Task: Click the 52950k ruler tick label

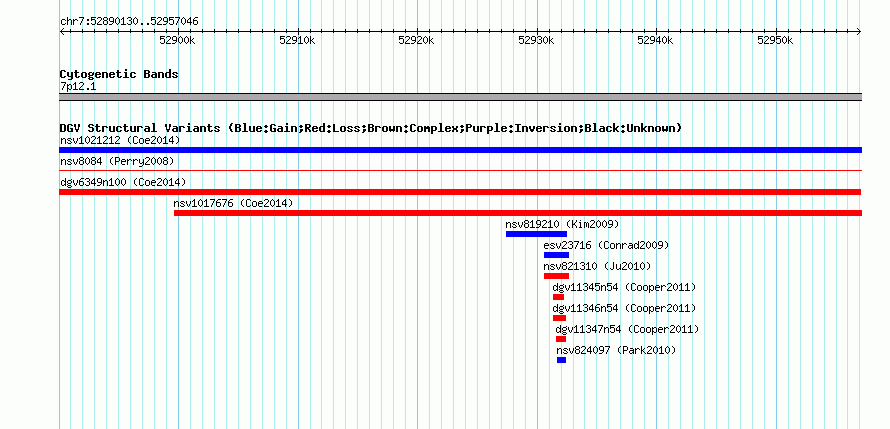Action: coord(775,40)
